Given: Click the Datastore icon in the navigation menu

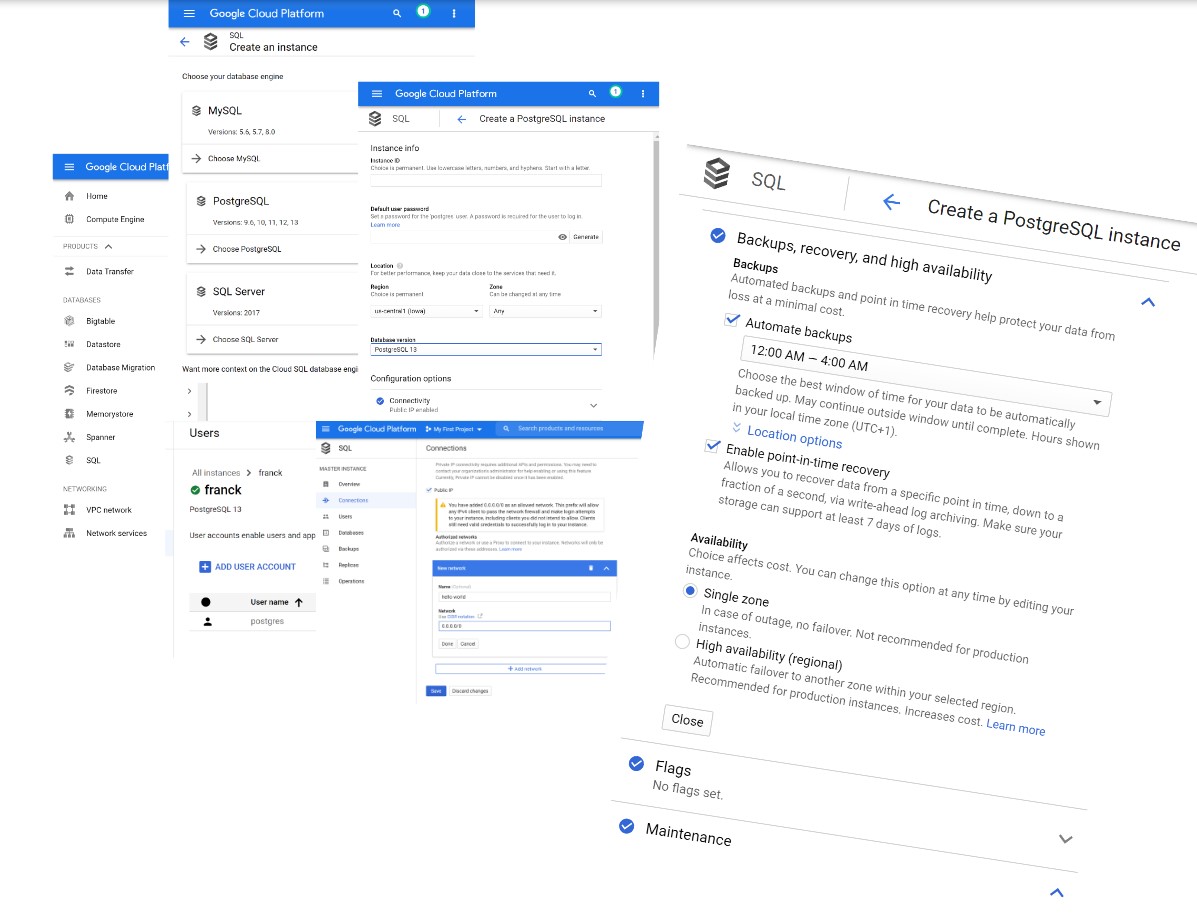Looking at the screenshot, I should click(x=69, y=344).
